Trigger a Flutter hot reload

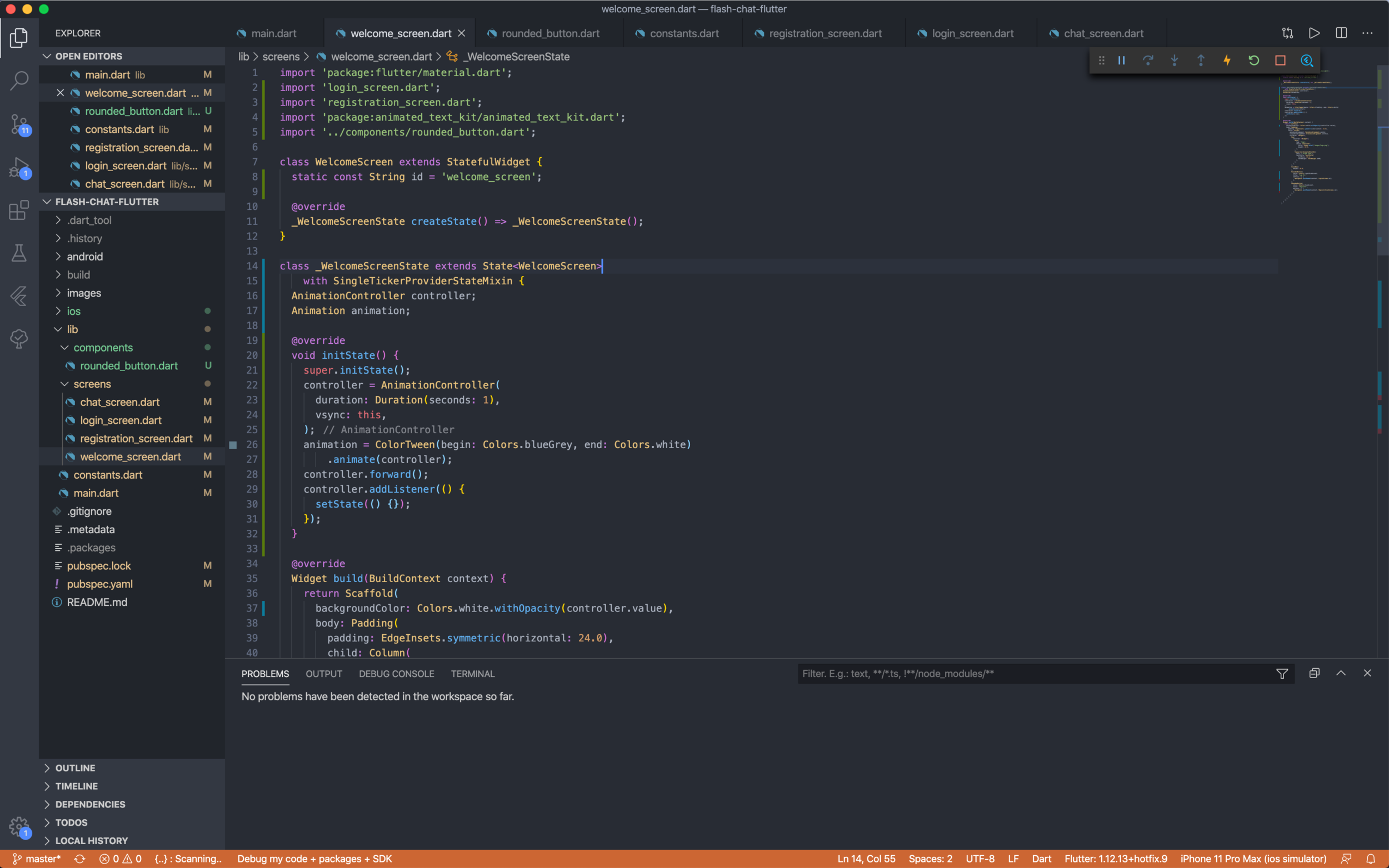(x=1227, y=61)
